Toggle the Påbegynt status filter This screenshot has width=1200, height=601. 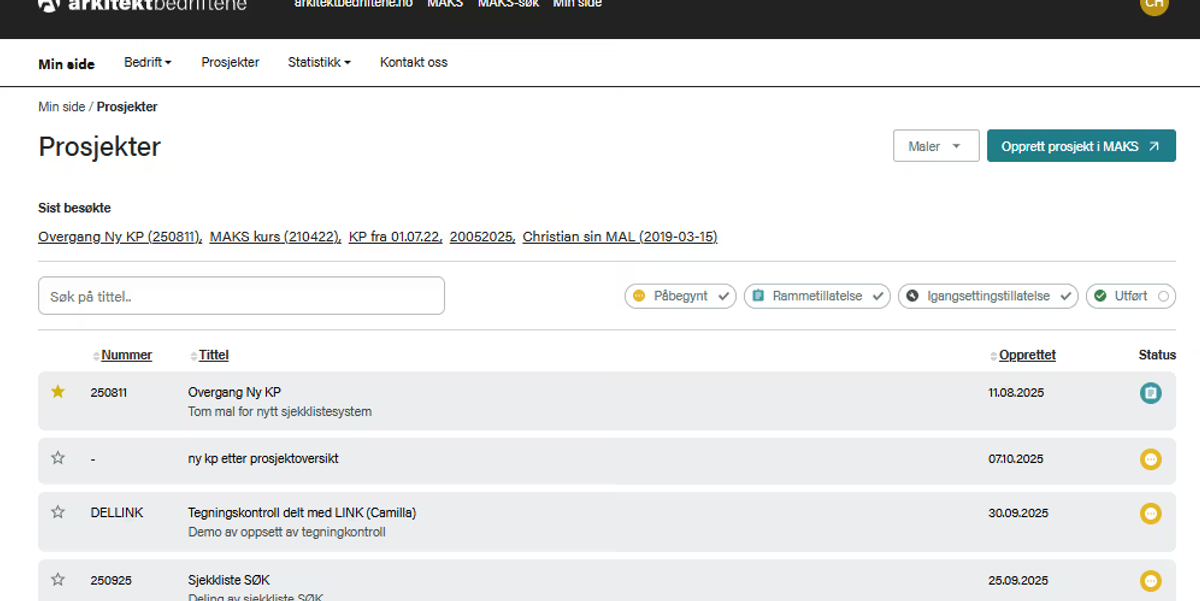tap(680, 296)
